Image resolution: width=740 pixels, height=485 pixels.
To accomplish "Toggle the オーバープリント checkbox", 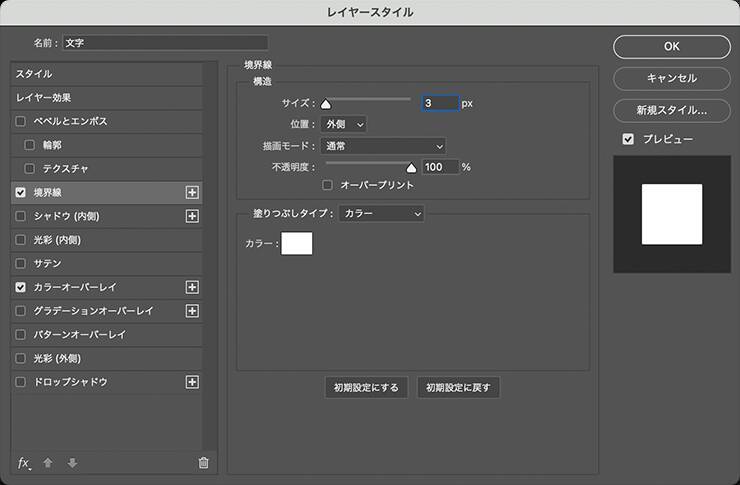I will 328,185.
